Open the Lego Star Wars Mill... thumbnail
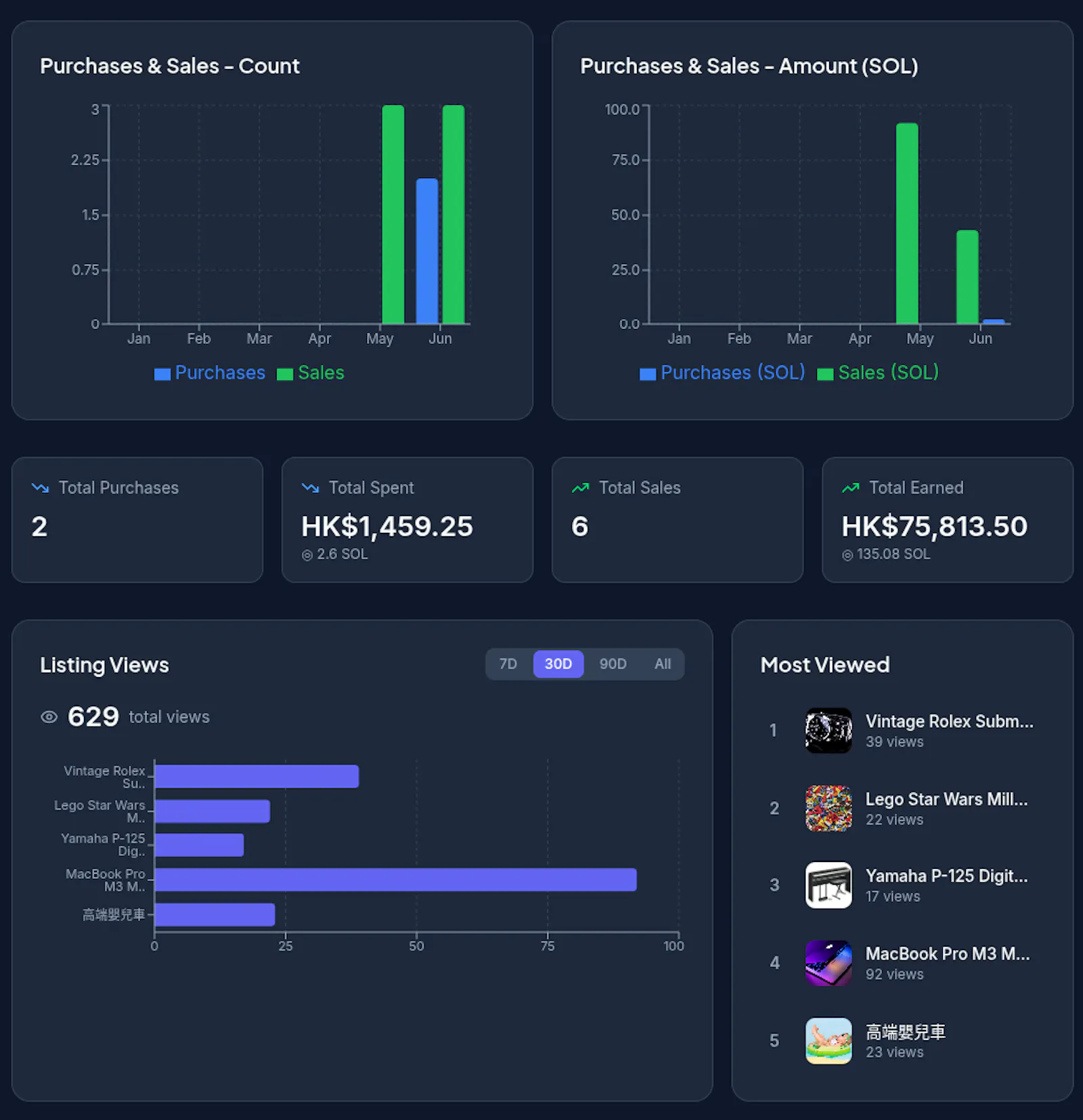This screenshot has height=1120, width=1083. (828, 809)
